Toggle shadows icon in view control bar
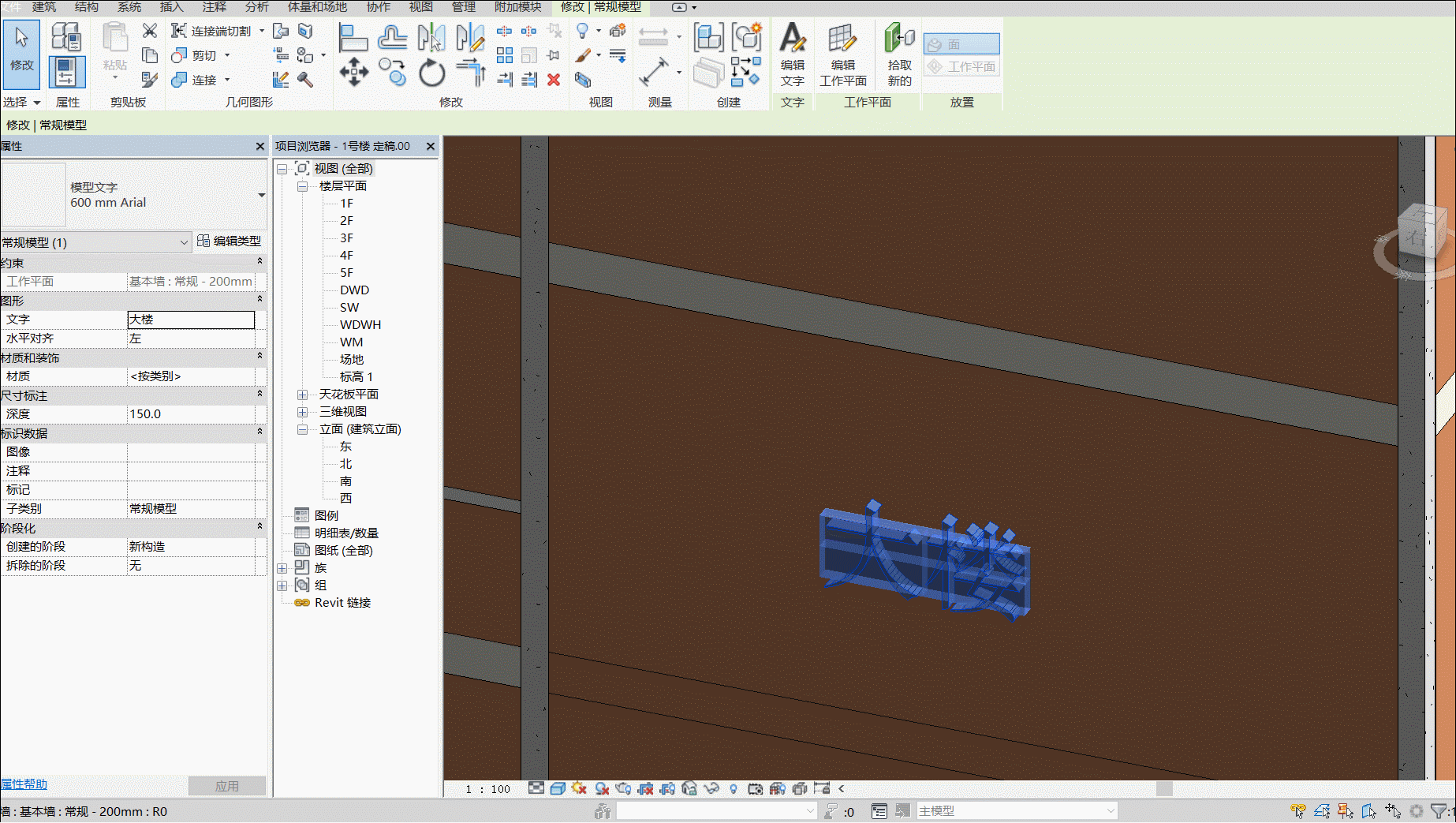This screenshot has height=823, width=1456. pos(601,788)
